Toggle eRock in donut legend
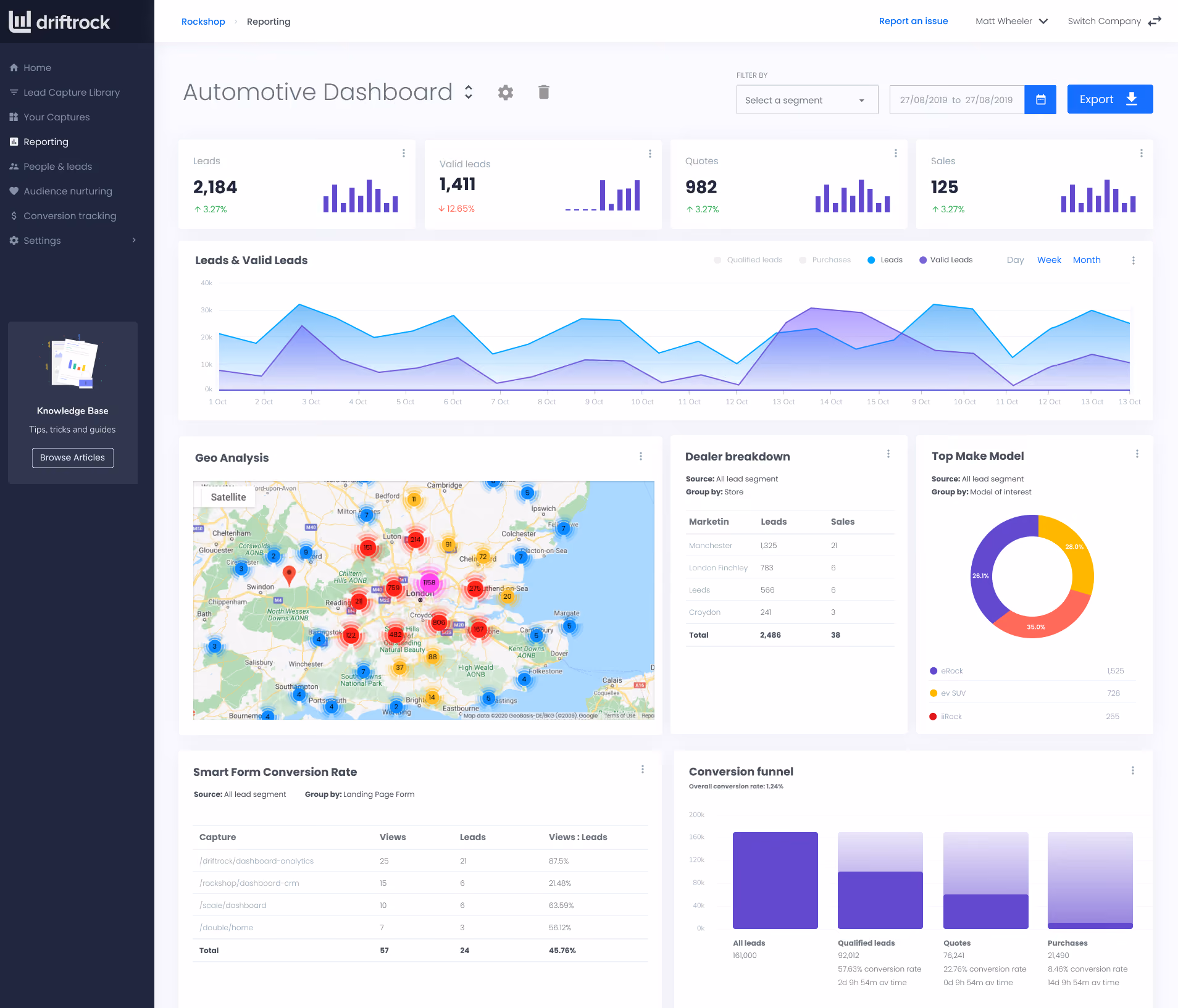 click(946, 671)
